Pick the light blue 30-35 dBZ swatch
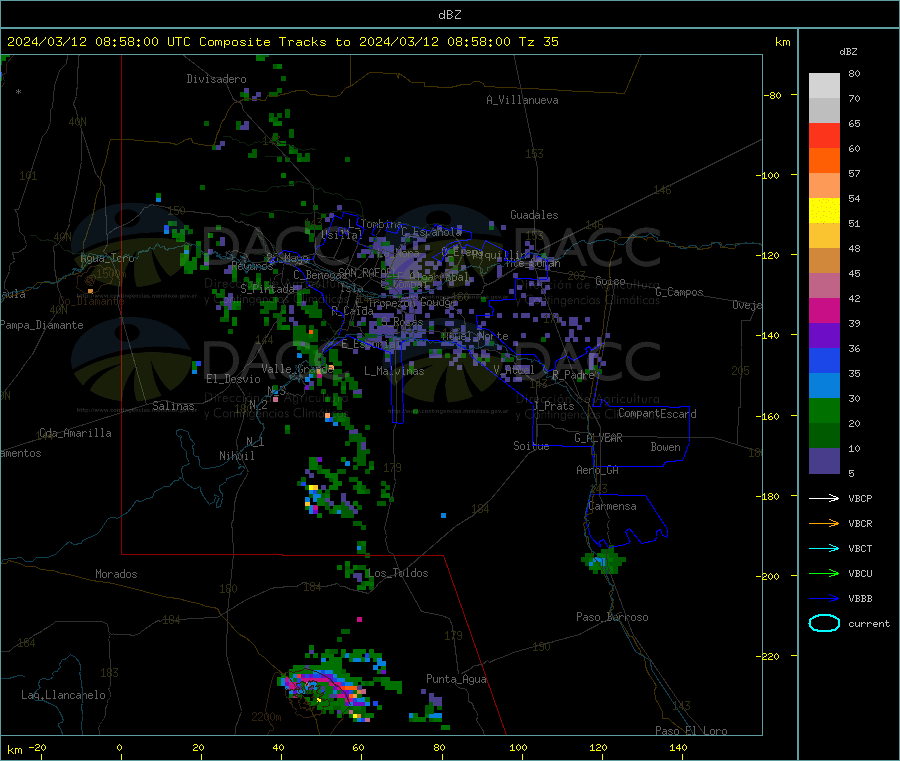The image size is (900, 761). [x=824, y=386]
